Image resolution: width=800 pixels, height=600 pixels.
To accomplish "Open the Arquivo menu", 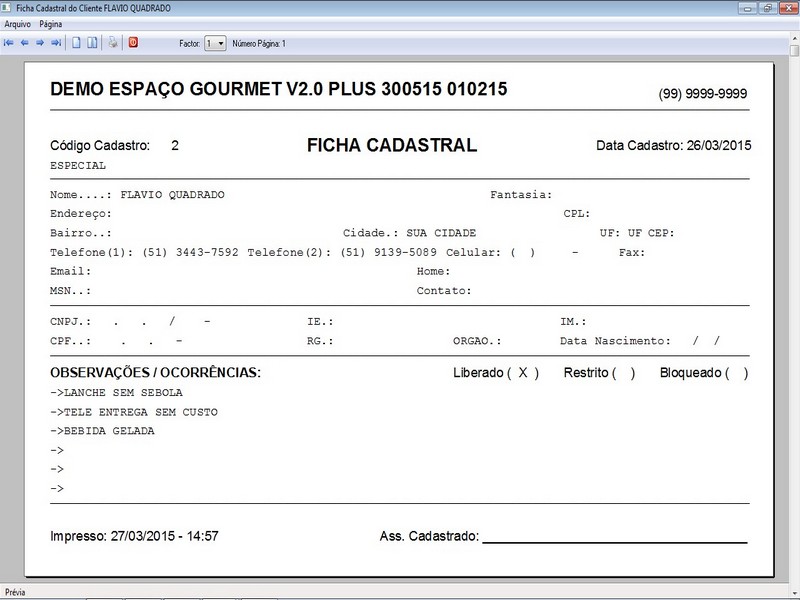I will 17,24.
